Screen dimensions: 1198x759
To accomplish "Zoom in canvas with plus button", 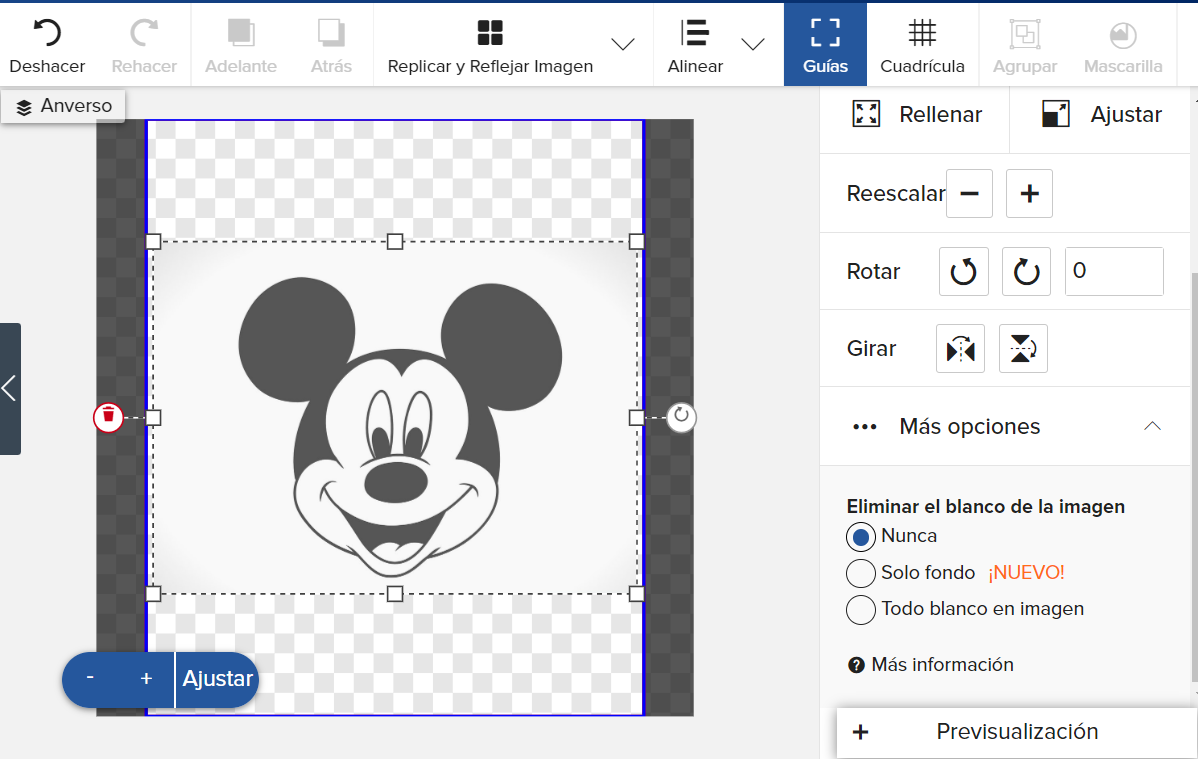I will click(146, 679).
